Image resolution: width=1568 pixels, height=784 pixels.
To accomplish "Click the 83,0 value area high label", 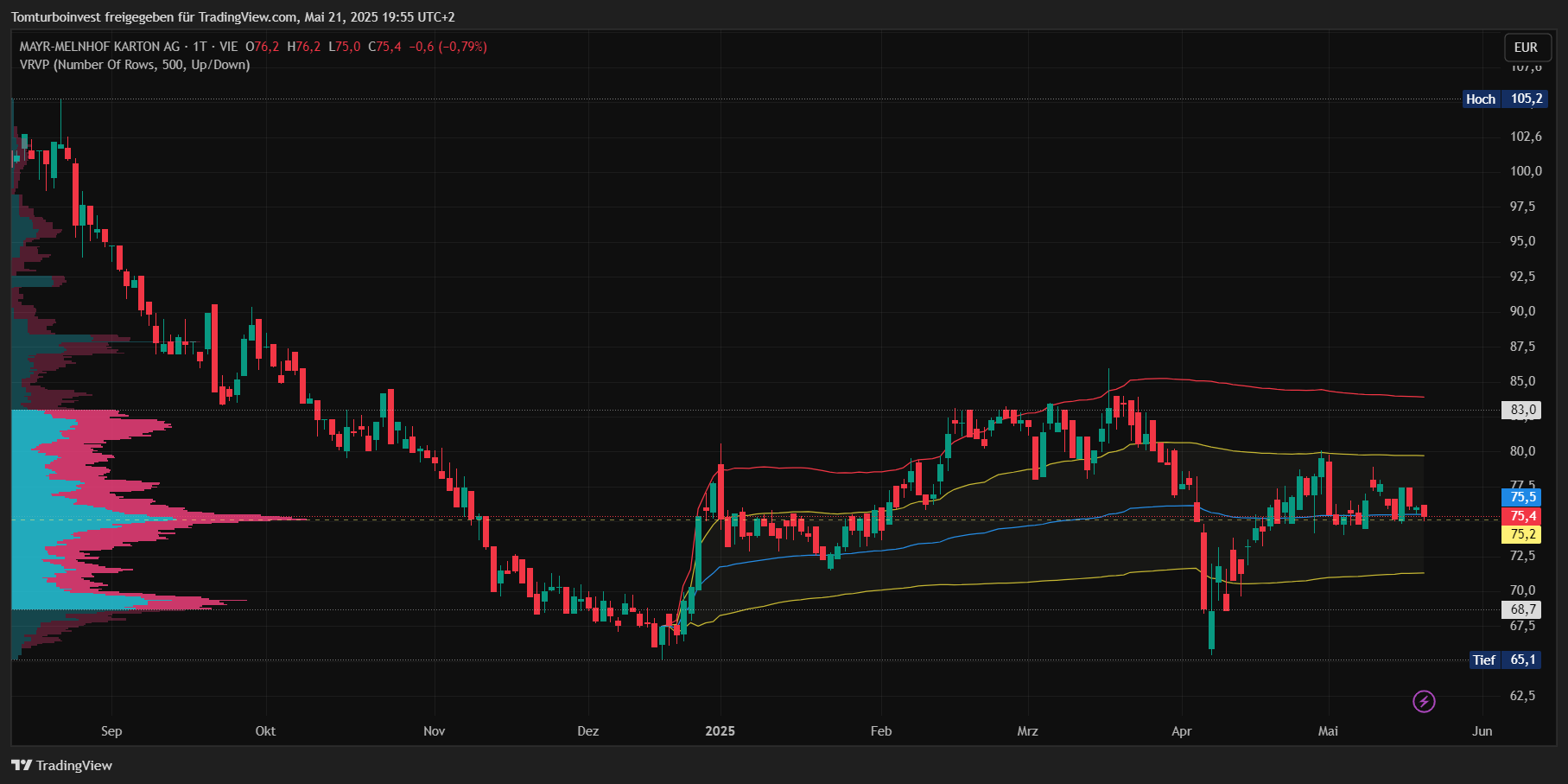I will pyautogui.click(x=1522, y=410).
